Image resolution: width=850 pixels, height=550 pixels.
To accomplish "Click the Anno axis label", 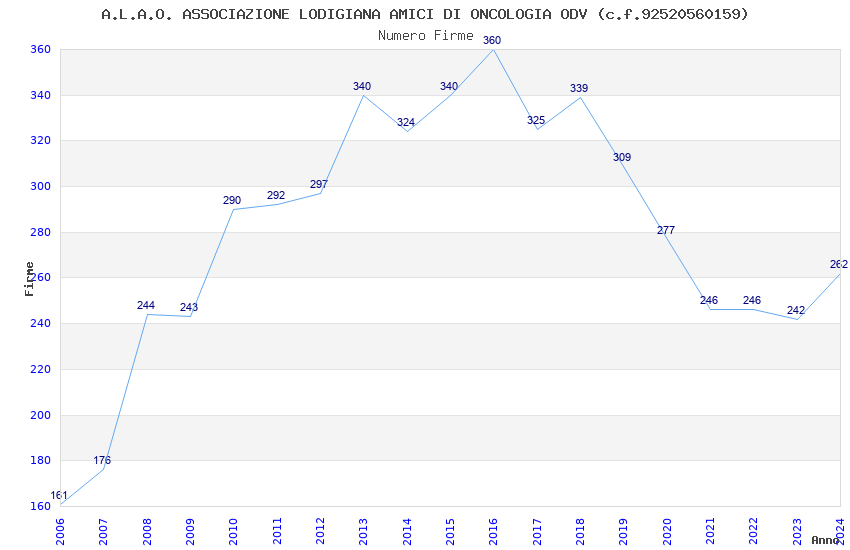I will pos(825,540).
